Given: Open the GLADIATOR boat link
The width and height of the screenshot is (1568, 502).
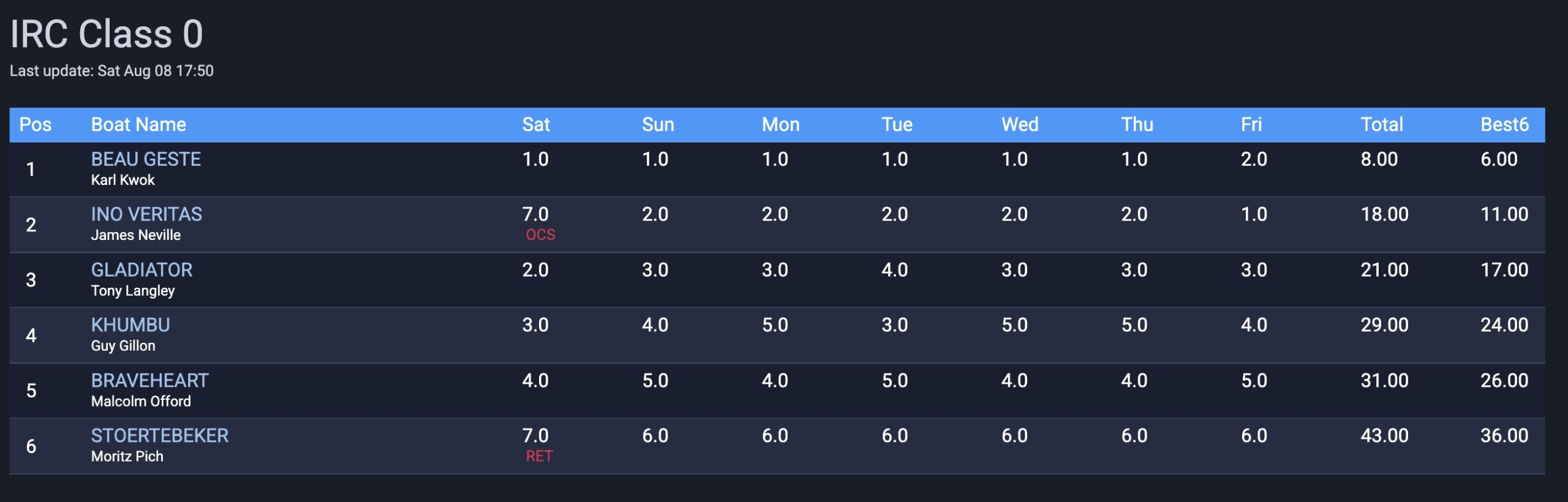Looking at the screenshot, I should click(141, 270).
